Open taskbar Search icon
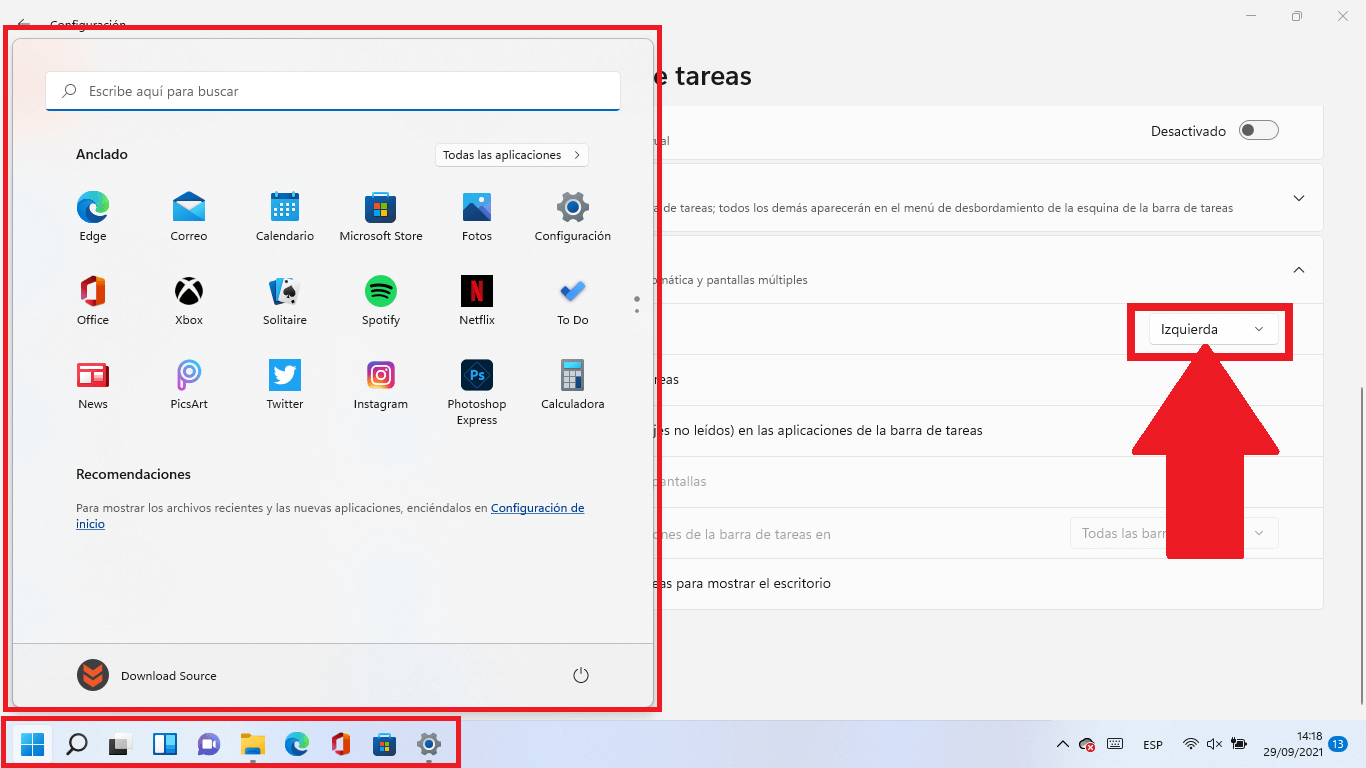Screen dimensions: 1366x768 (76, 744)
